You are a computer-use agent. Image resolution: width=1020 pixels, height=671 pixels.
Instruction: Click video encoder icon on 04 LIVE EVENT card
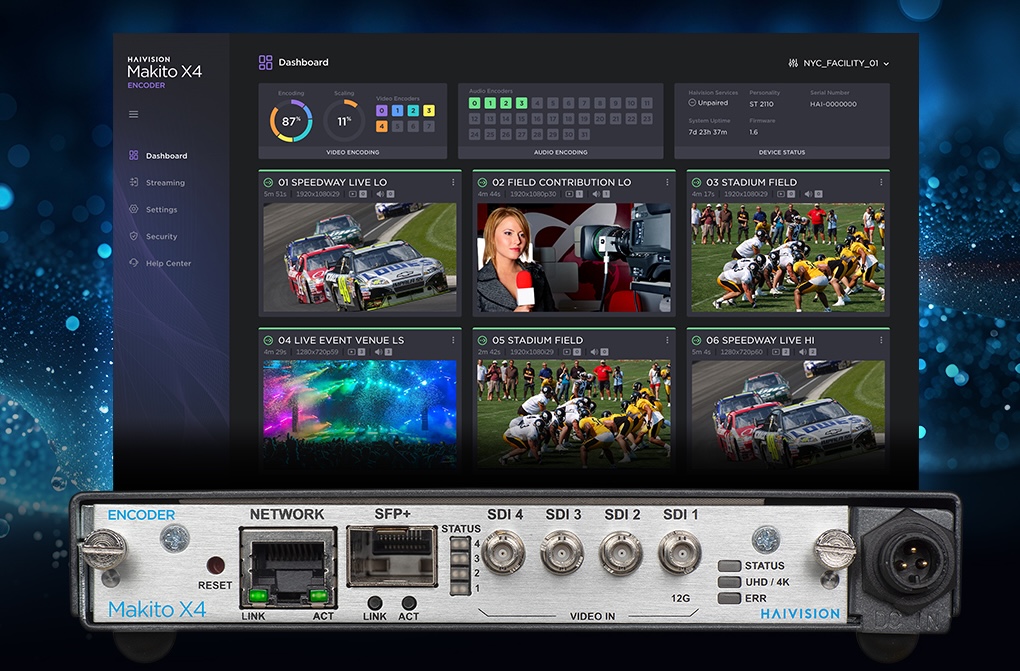pos(351,352)
